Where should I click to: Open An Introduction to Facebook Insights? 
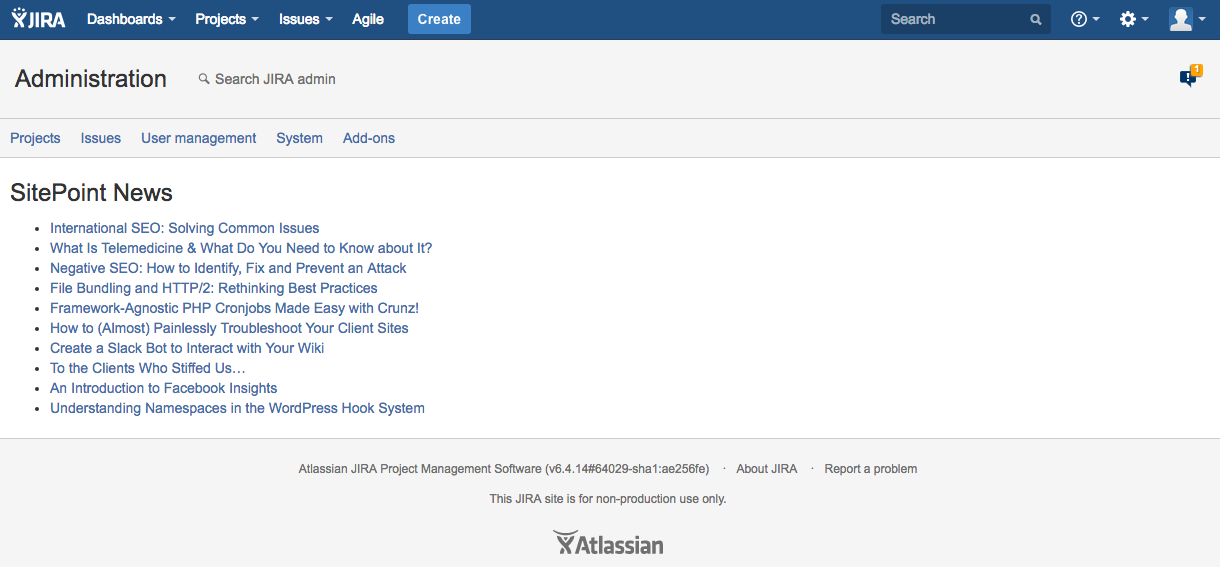pos(164,388)
